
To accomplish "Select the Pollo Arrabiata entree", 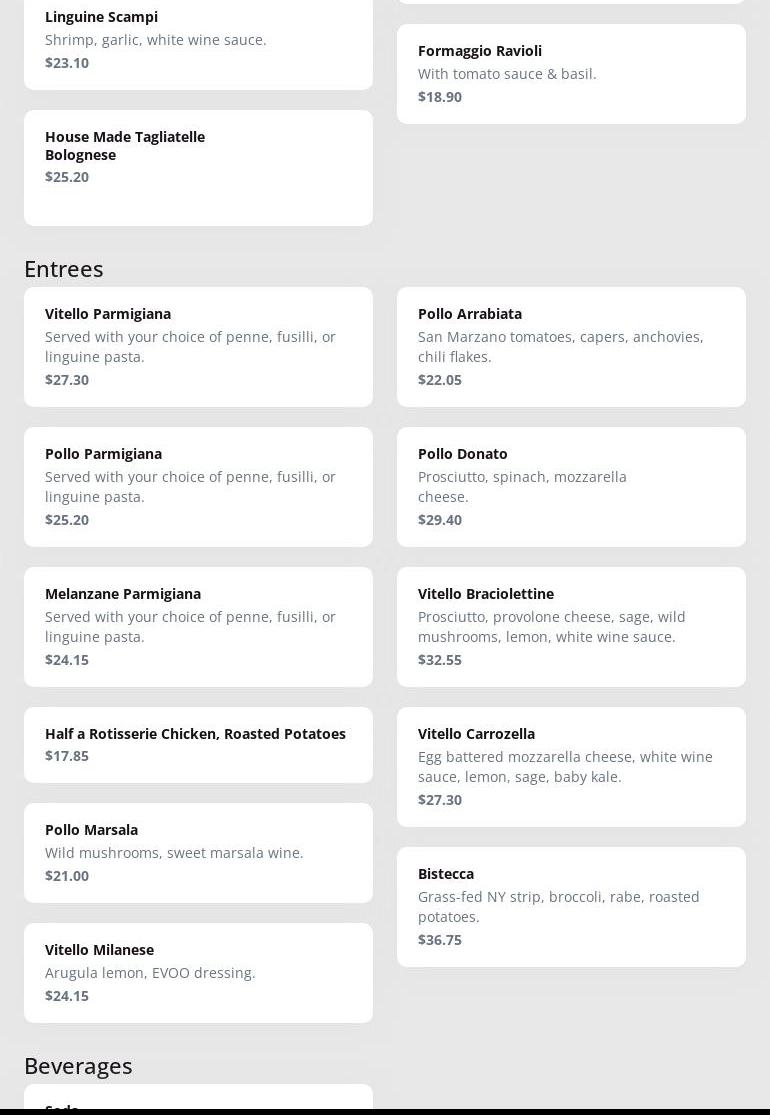I will coord(571,347).
